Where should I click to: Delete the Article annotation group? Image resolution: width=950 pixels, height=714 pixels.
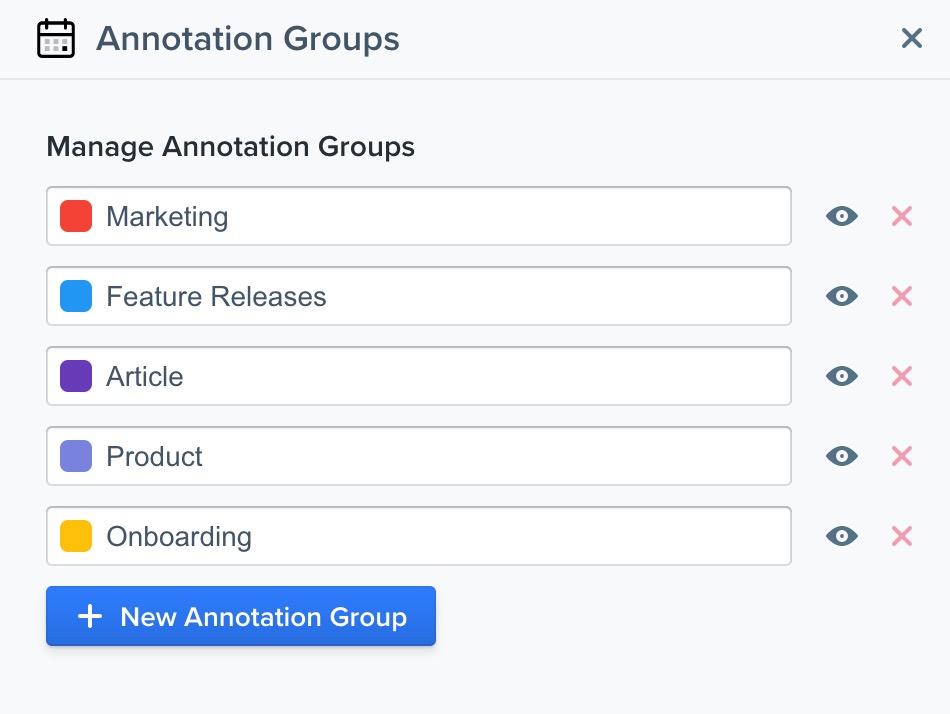click(x=901, y=376)
